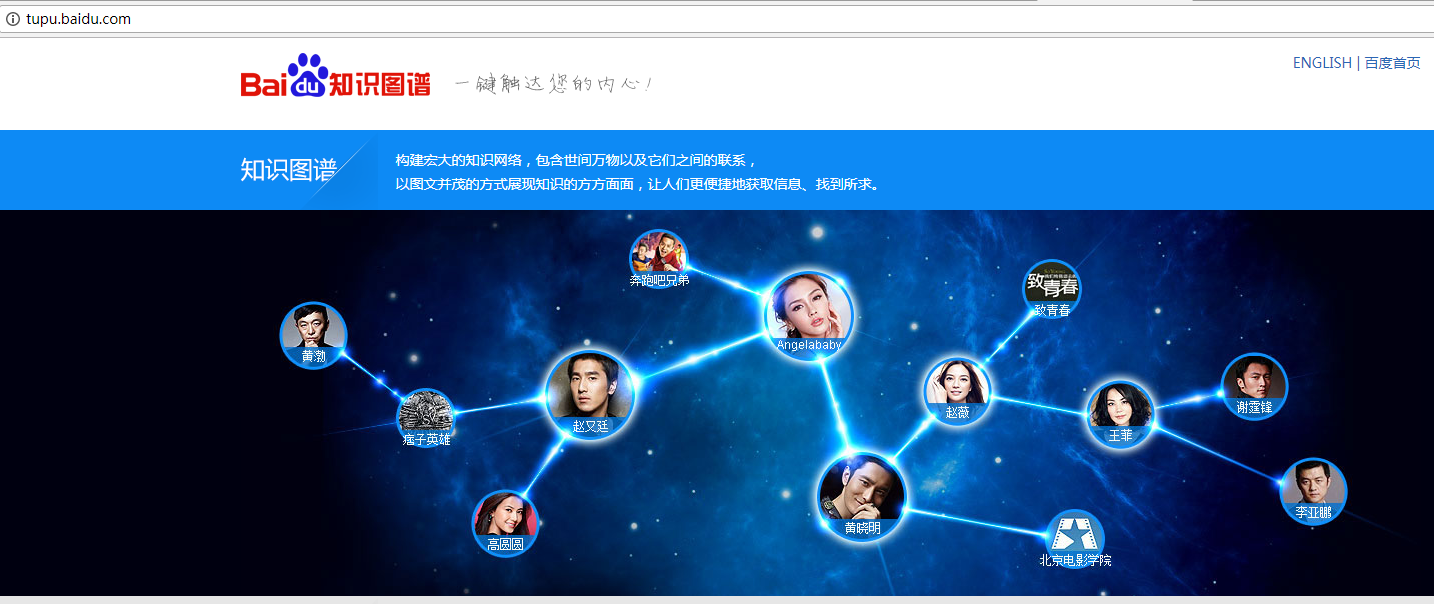Click the line starting 以图文并茂的方式
Viewport: 1434px width, 604px height.
[639, 184]
